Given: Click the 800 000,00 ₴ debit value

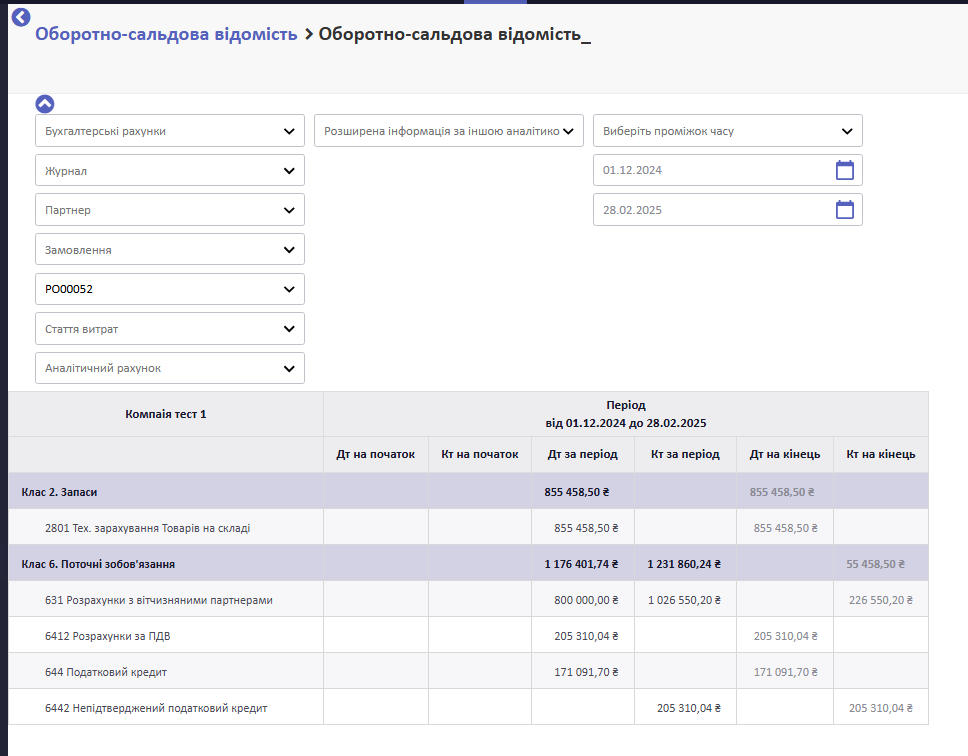Looking at the screenshot, I should (x=586, y=600).
